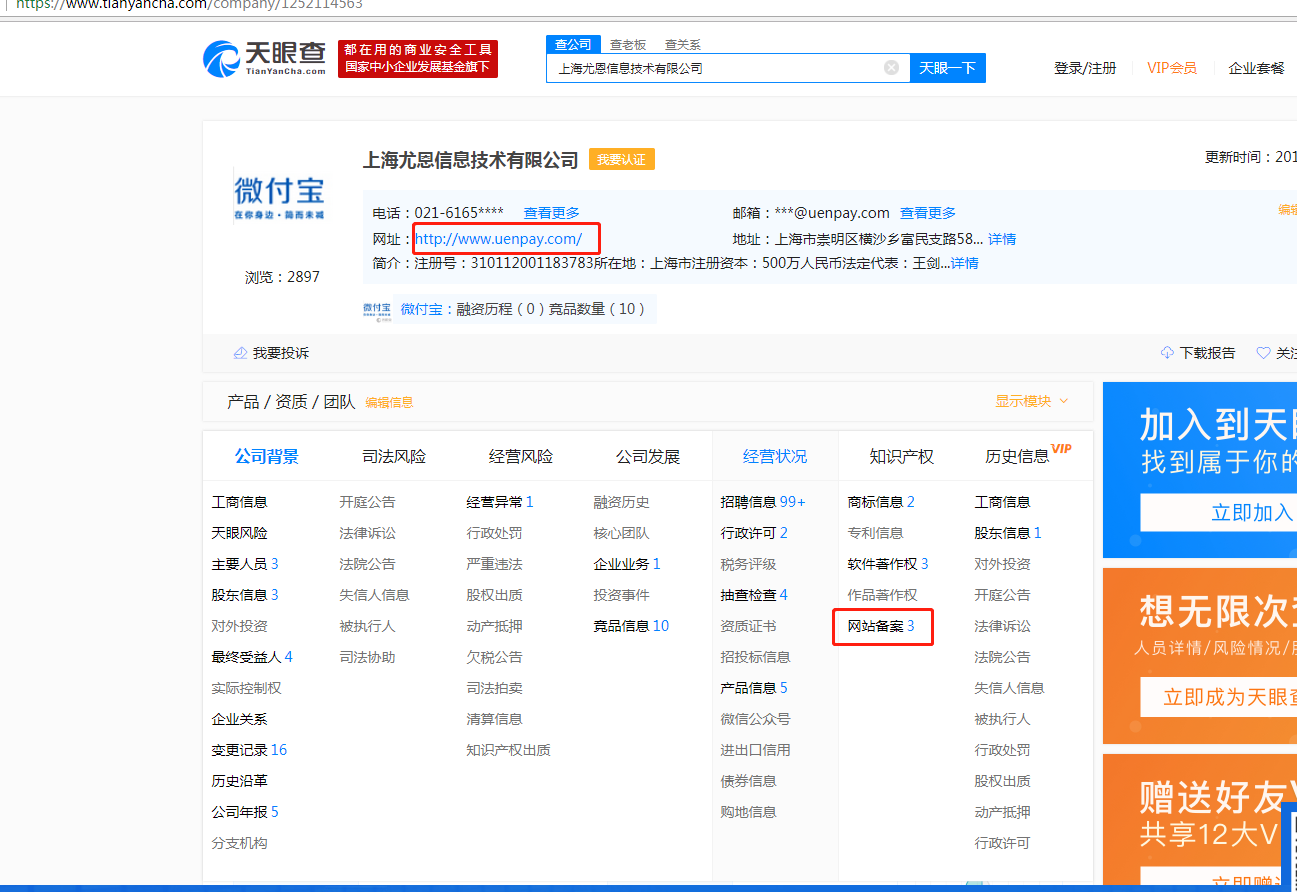Click the 我要认证 button

(622, 160)
